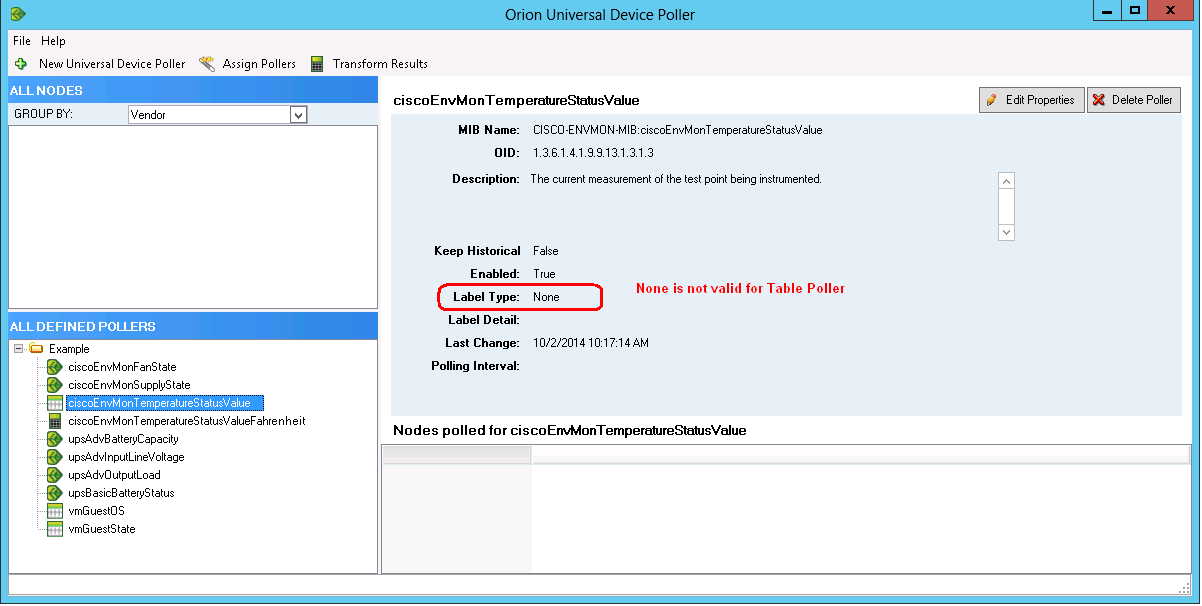
Task: Click the All Nodes empty list box
Action: [193, 217]
